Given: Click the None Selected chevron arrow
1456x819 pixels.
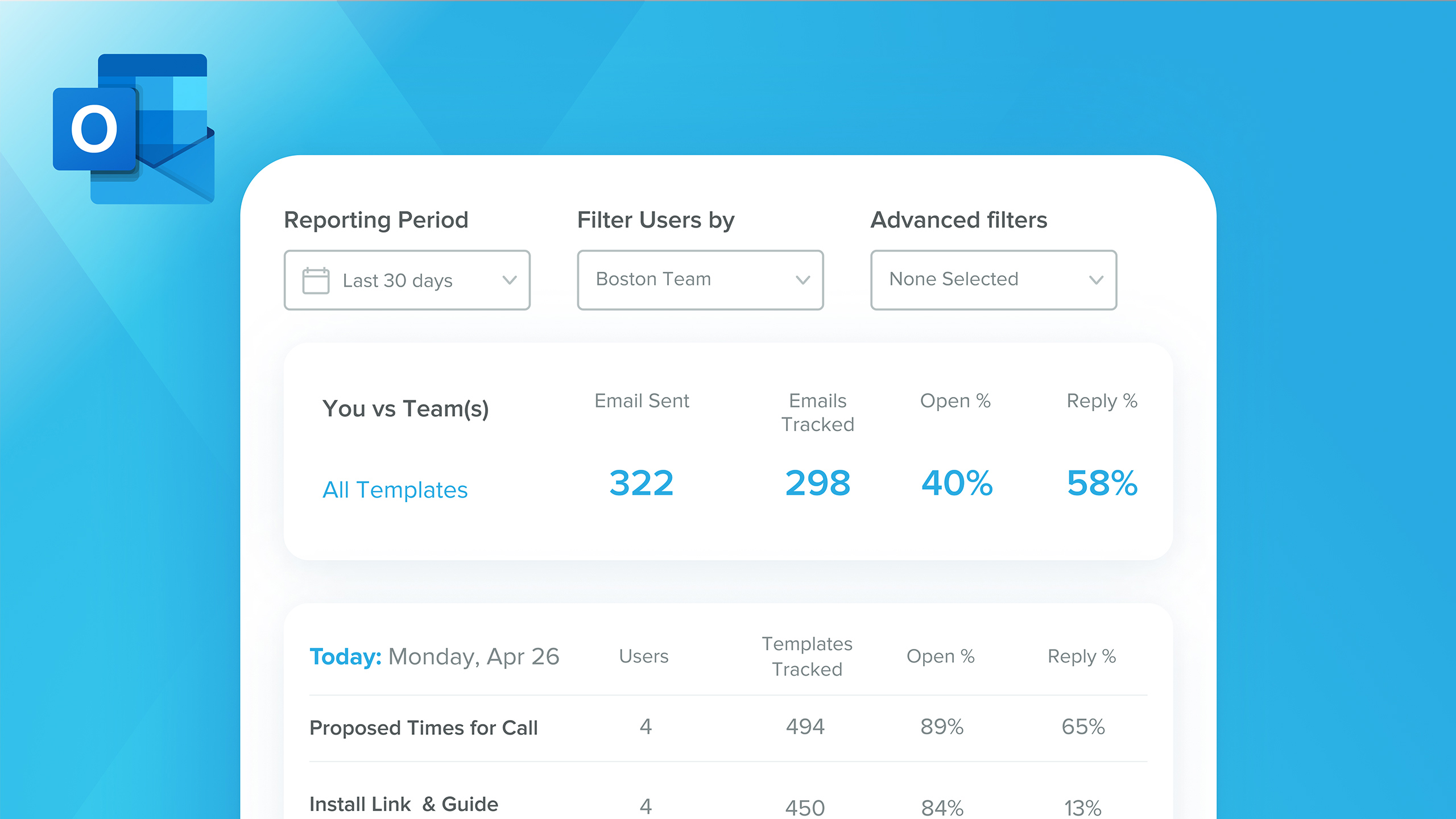Looking at the screenshot, I should click(x=1096, y=280).
